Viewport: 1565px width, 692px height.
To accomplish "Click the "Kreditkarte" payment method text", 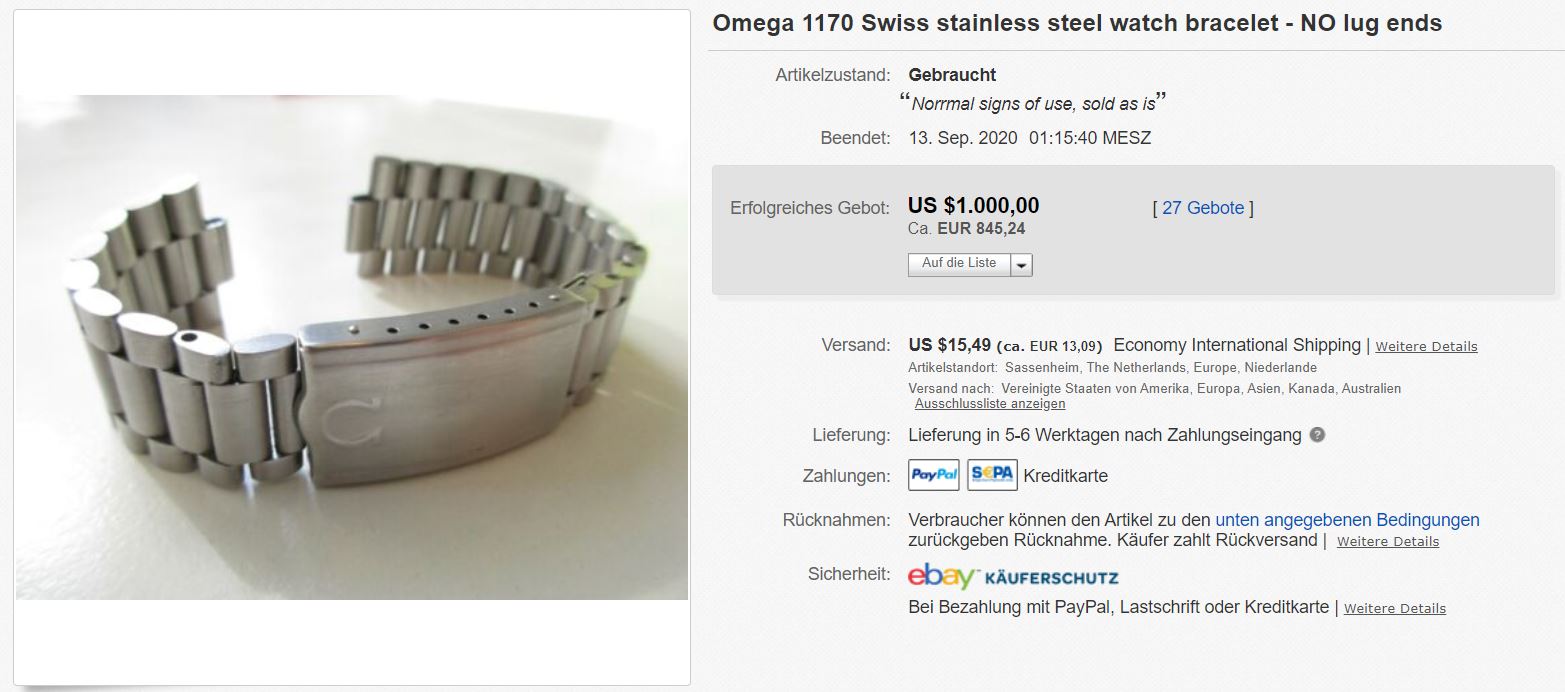I will point(1065,476).
